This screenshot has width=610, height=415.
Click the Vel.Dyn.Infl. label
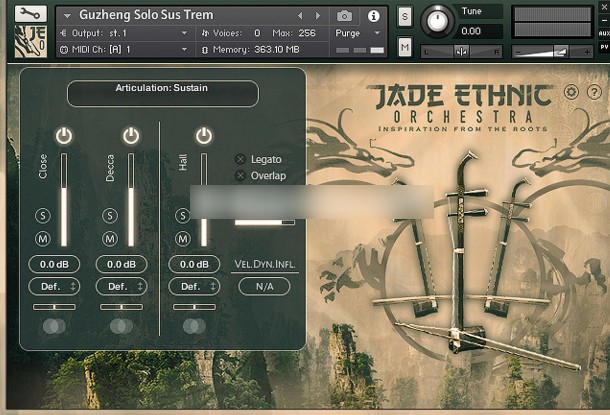coord(265,264)
